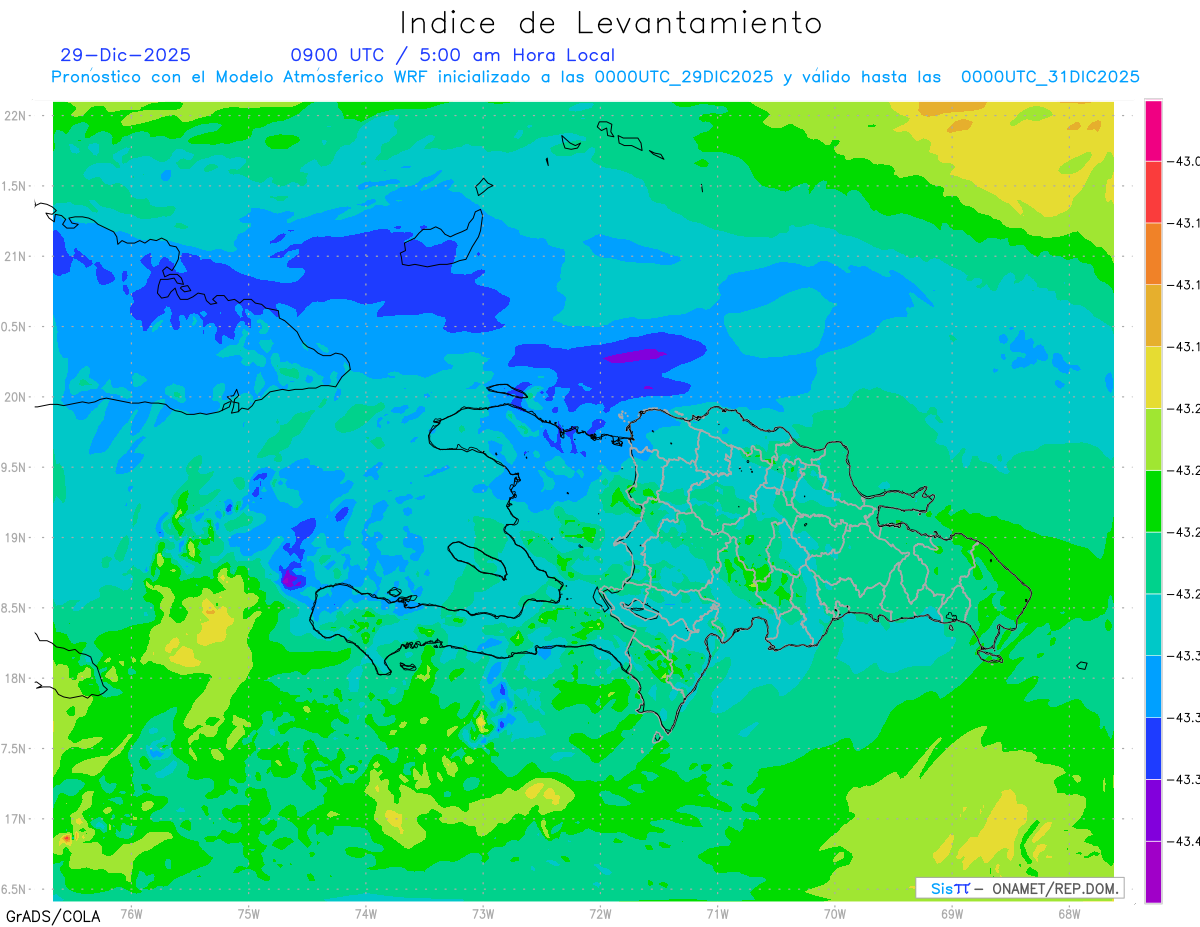The width and height of the screenshot is (1200, 927).
Task: Click the '71W' longitude axis label
Action: pos(717,913)
